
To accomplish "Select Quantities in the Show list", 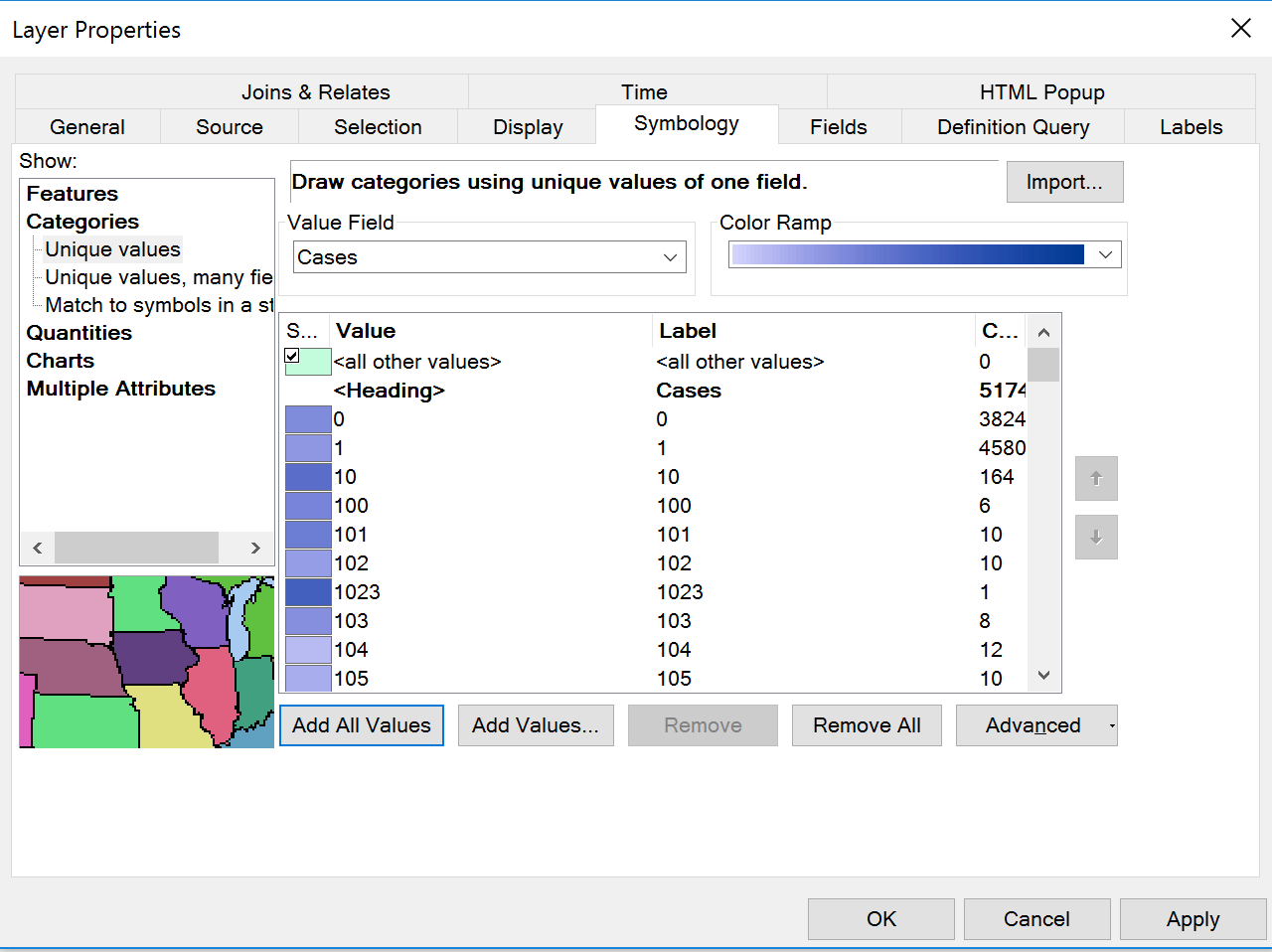I will point(79,333).
